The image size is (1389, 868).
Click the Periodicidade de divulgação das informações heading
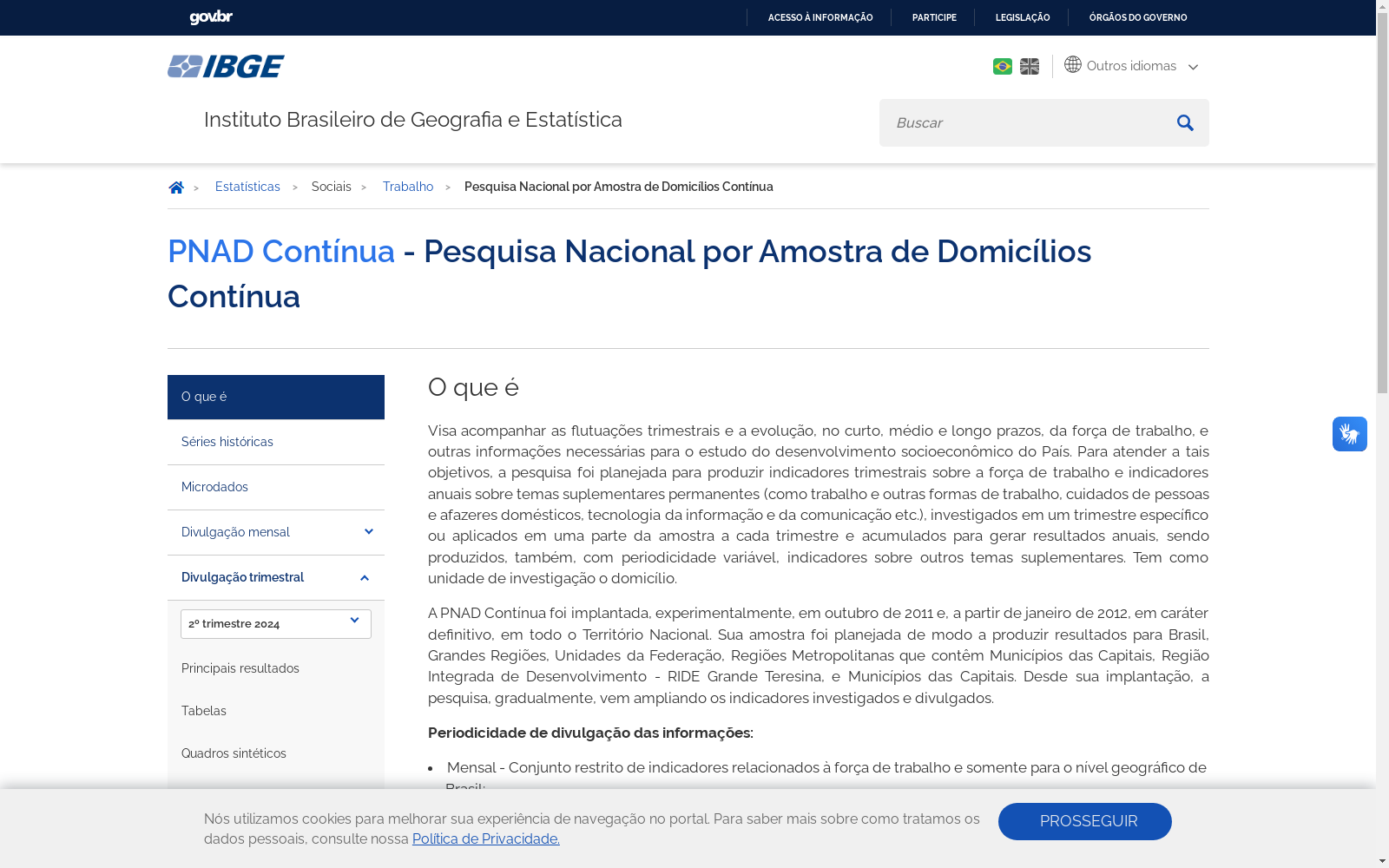[x=590, y=733]
